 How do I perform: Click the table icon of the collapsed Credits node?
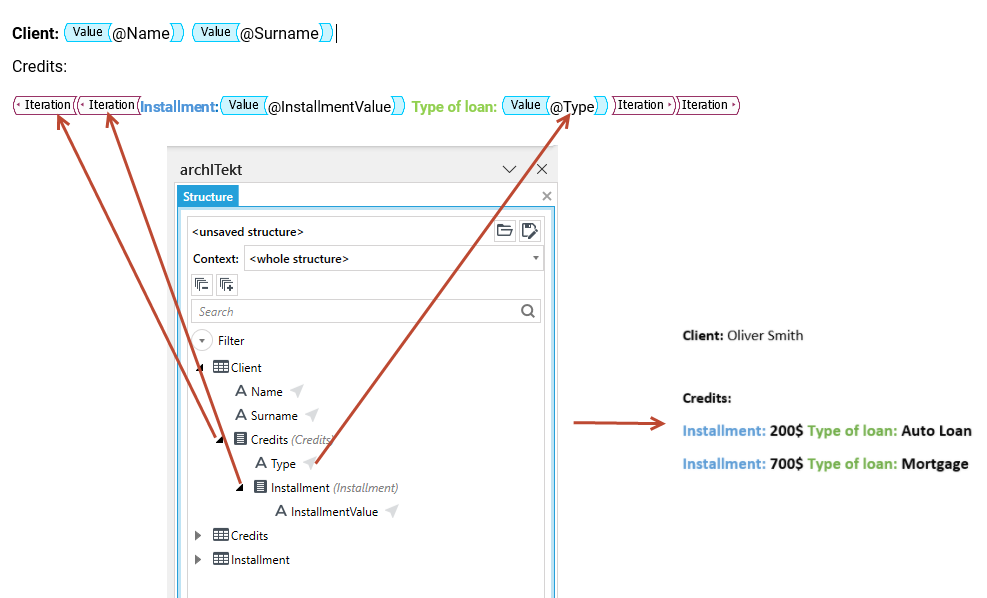pyautogui.click(x=220, y=535)
